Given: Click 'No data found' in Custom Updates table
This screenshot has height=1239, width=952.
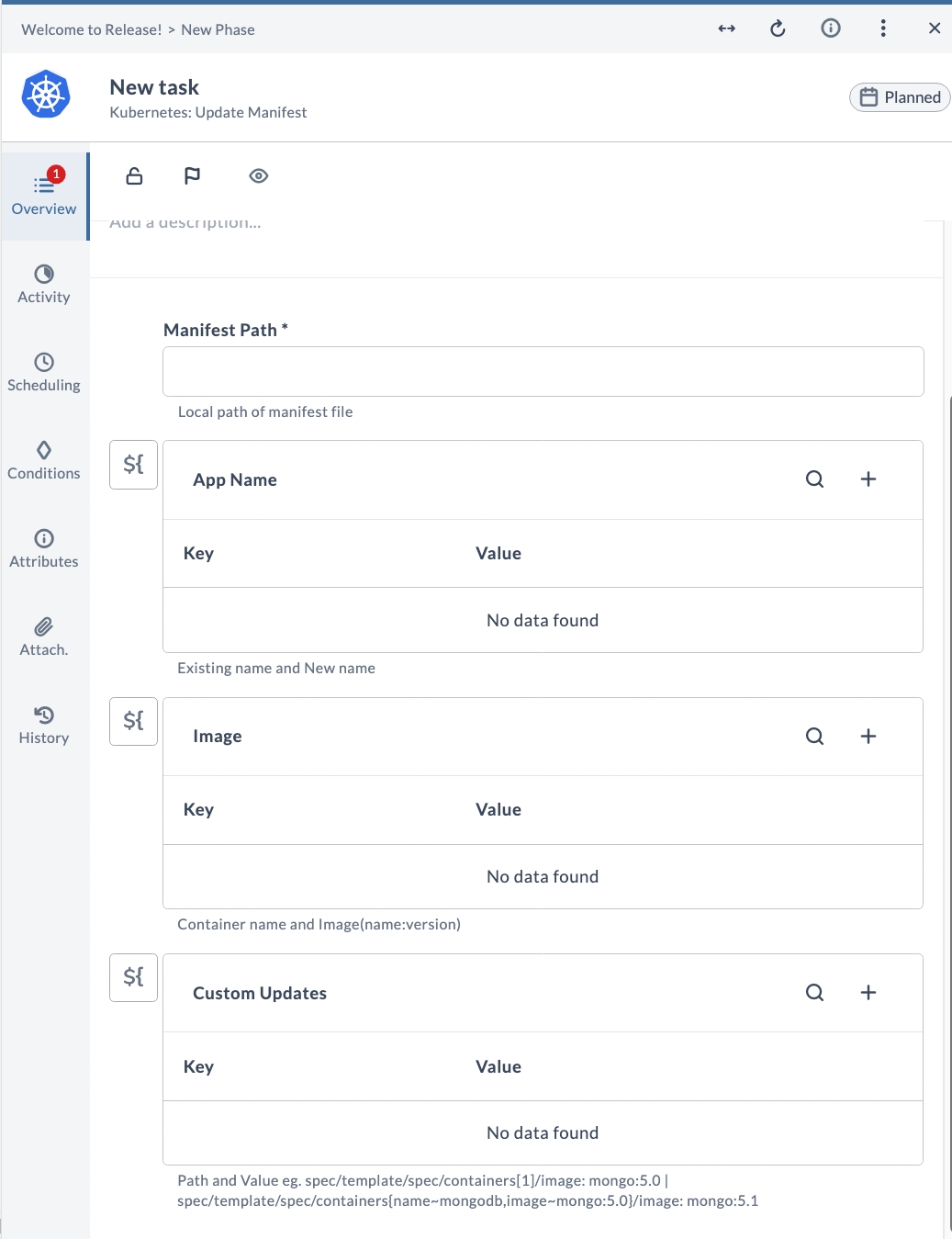Looking at the screenshot, I should 543,1133.
